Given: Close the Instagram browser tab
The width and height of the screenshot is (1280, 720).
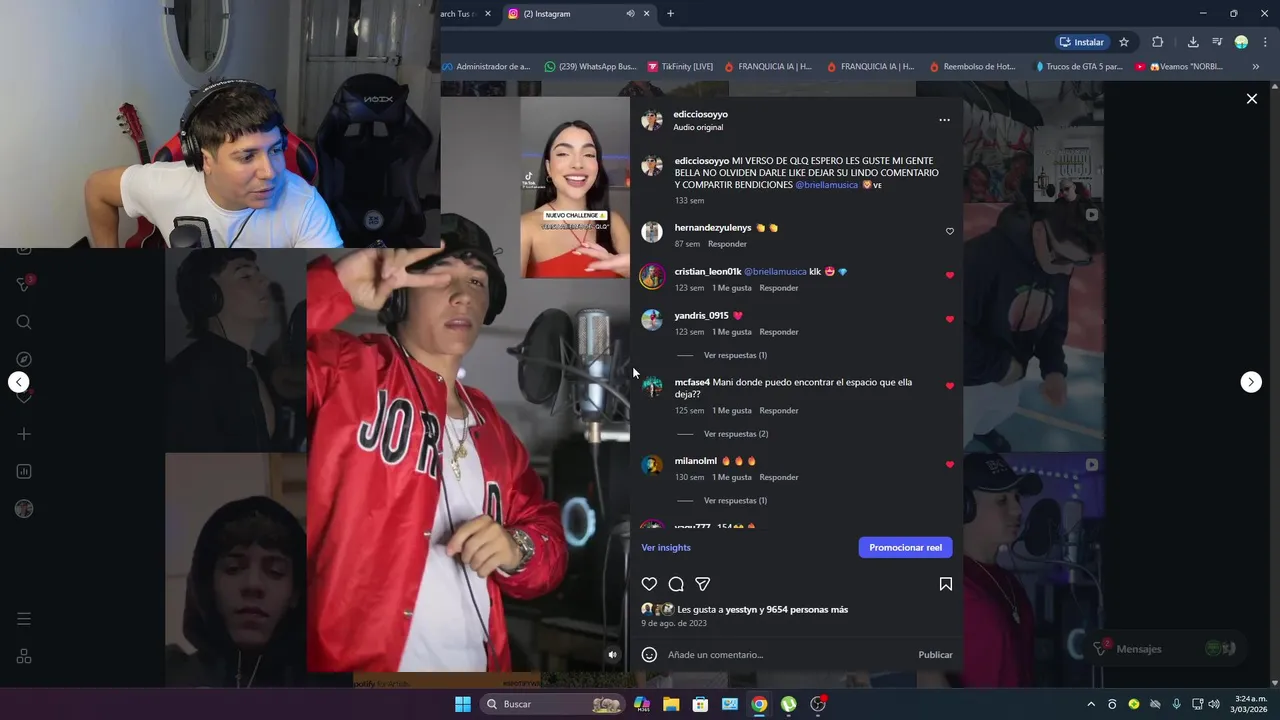Looking at the screenshot, I should click(647, 14).
